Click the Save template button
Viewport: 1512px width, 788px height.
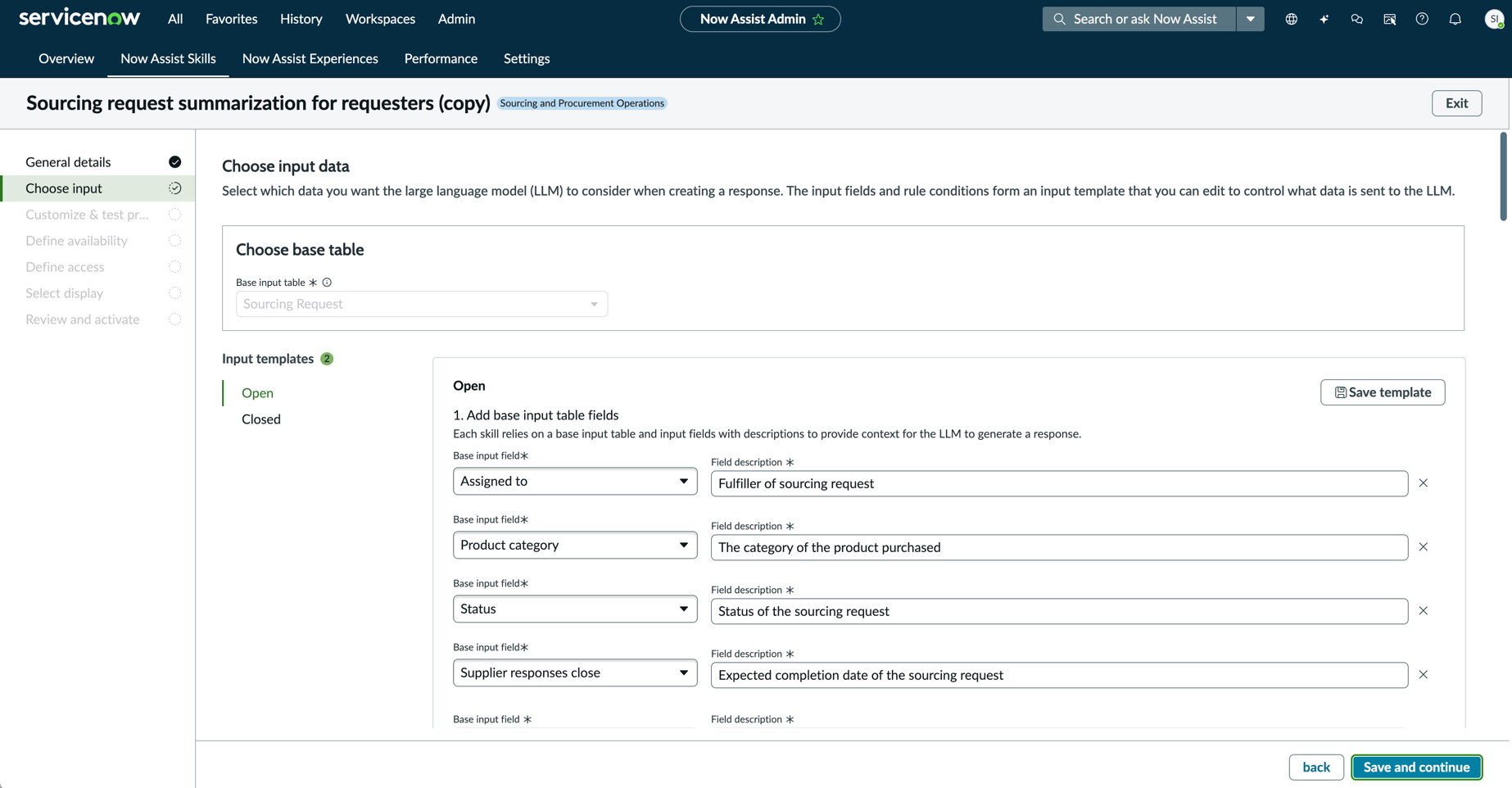(1383, 392)
